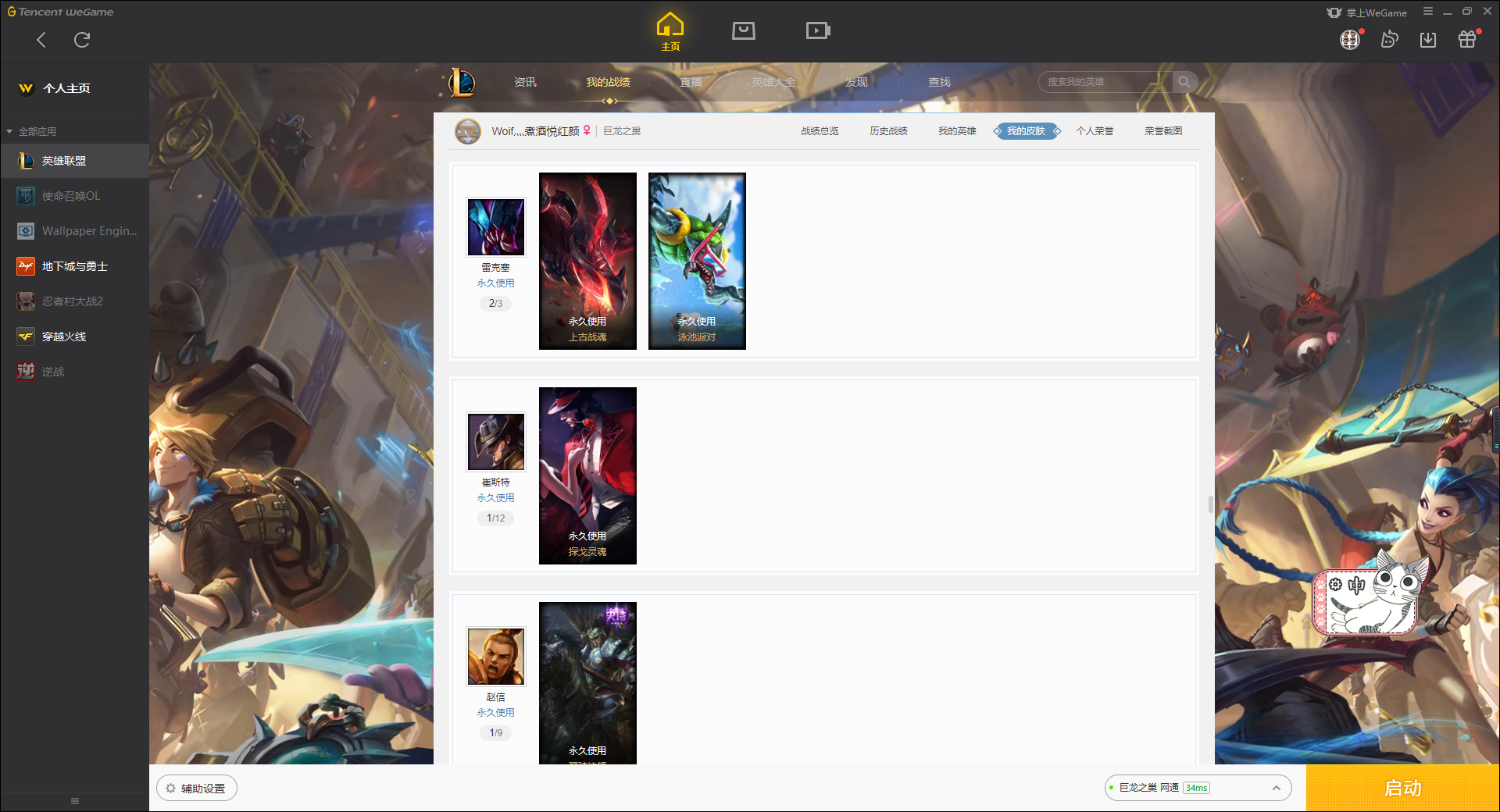Open the 上古战魂 skin card
Viewport: 1500px width, 812px height.
click(587, 261)
